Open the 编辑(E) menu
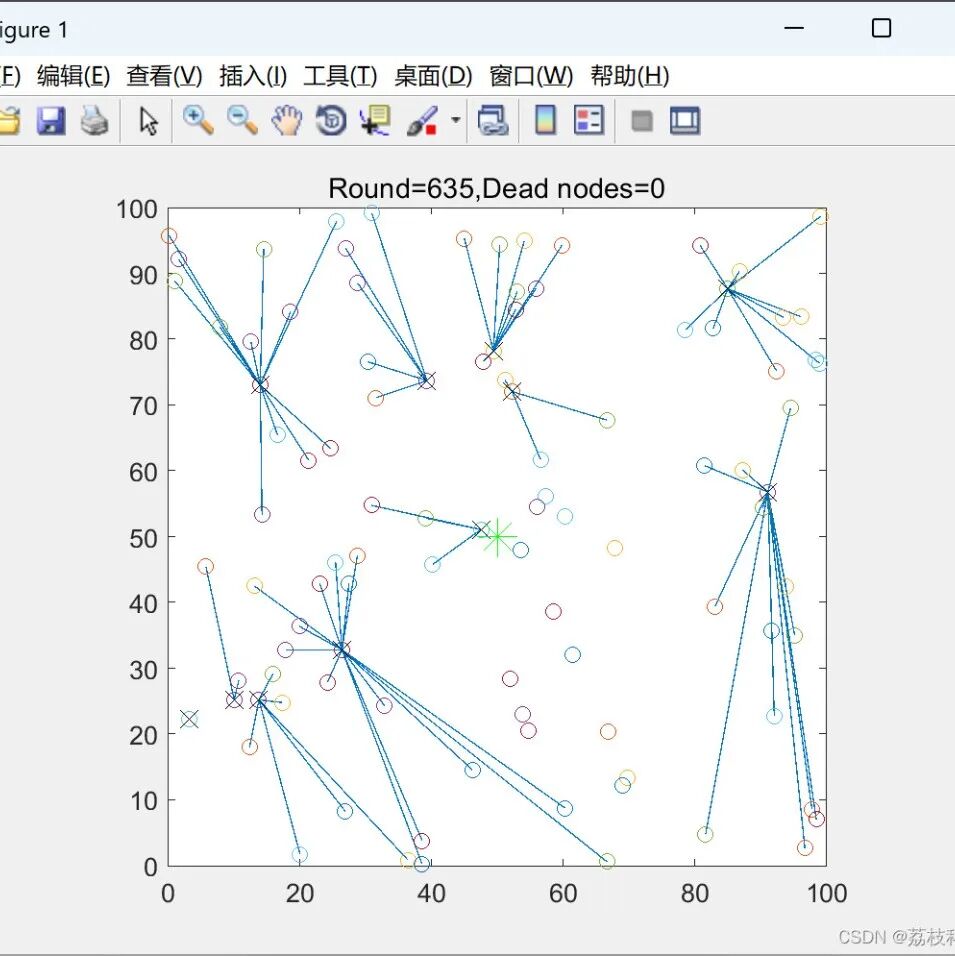 point(73,76)
